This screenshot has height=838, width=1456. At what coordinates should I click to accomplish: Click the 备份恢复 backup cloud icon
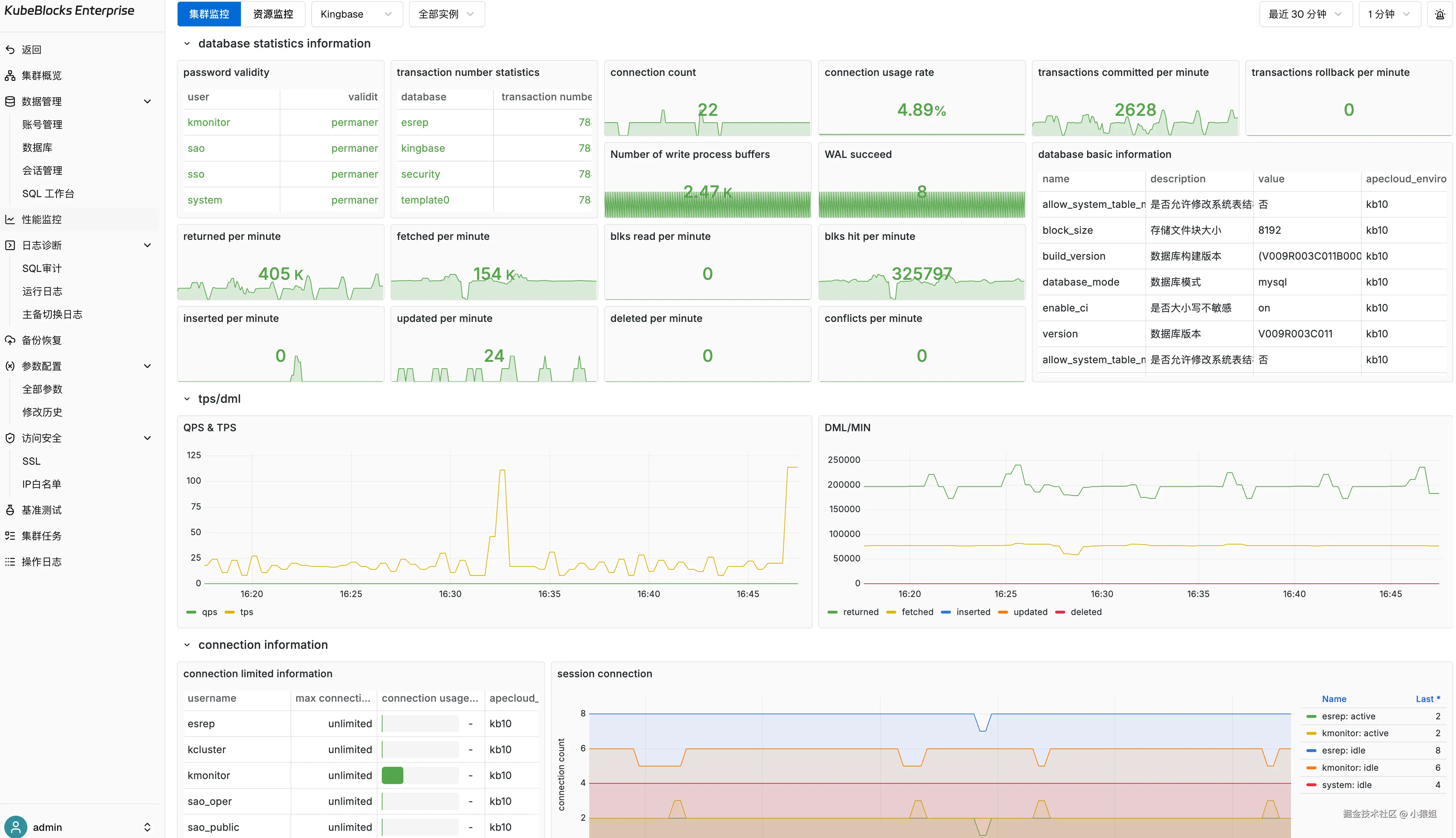click(10, 340)
